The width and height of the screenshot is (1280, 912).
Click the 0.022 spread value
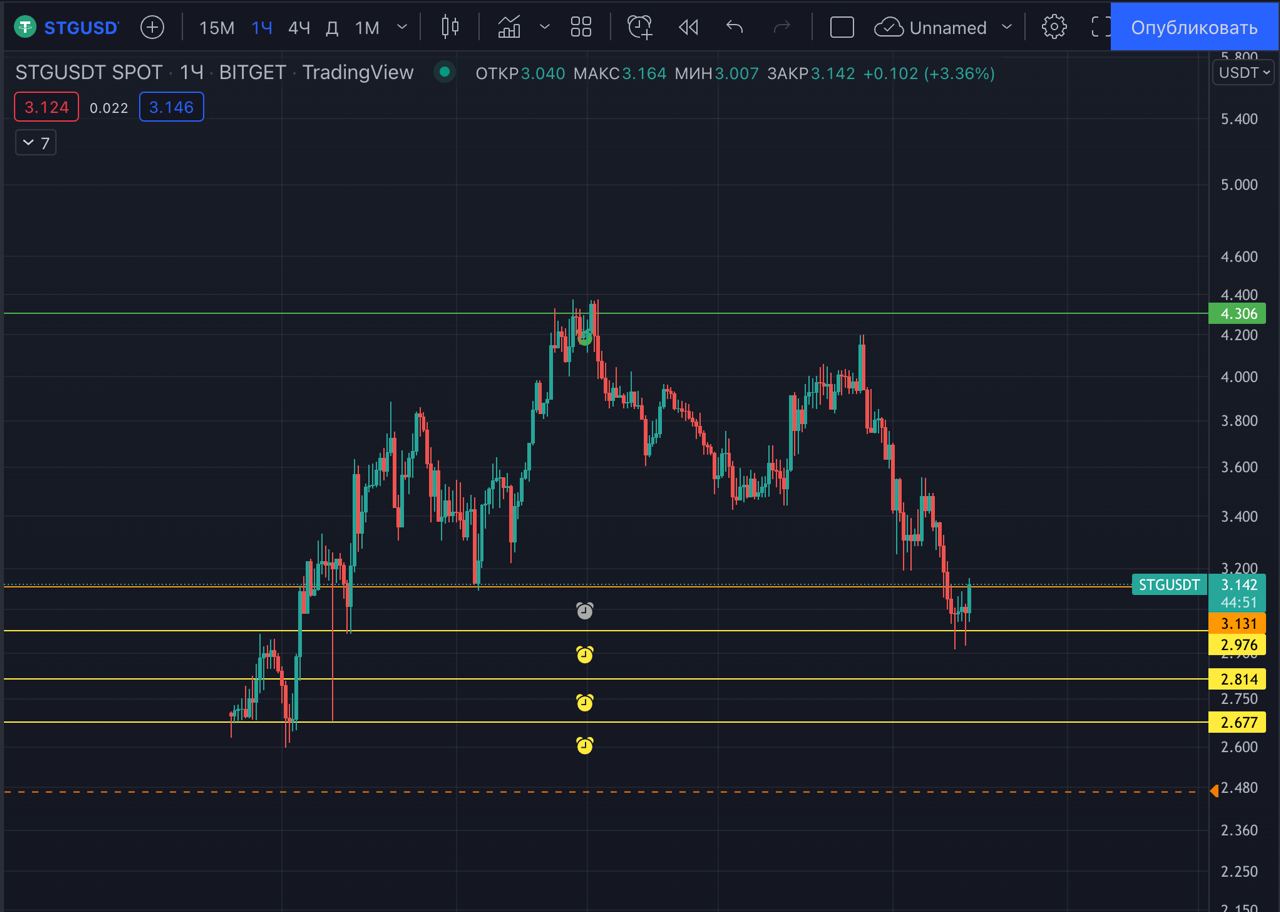109,108
